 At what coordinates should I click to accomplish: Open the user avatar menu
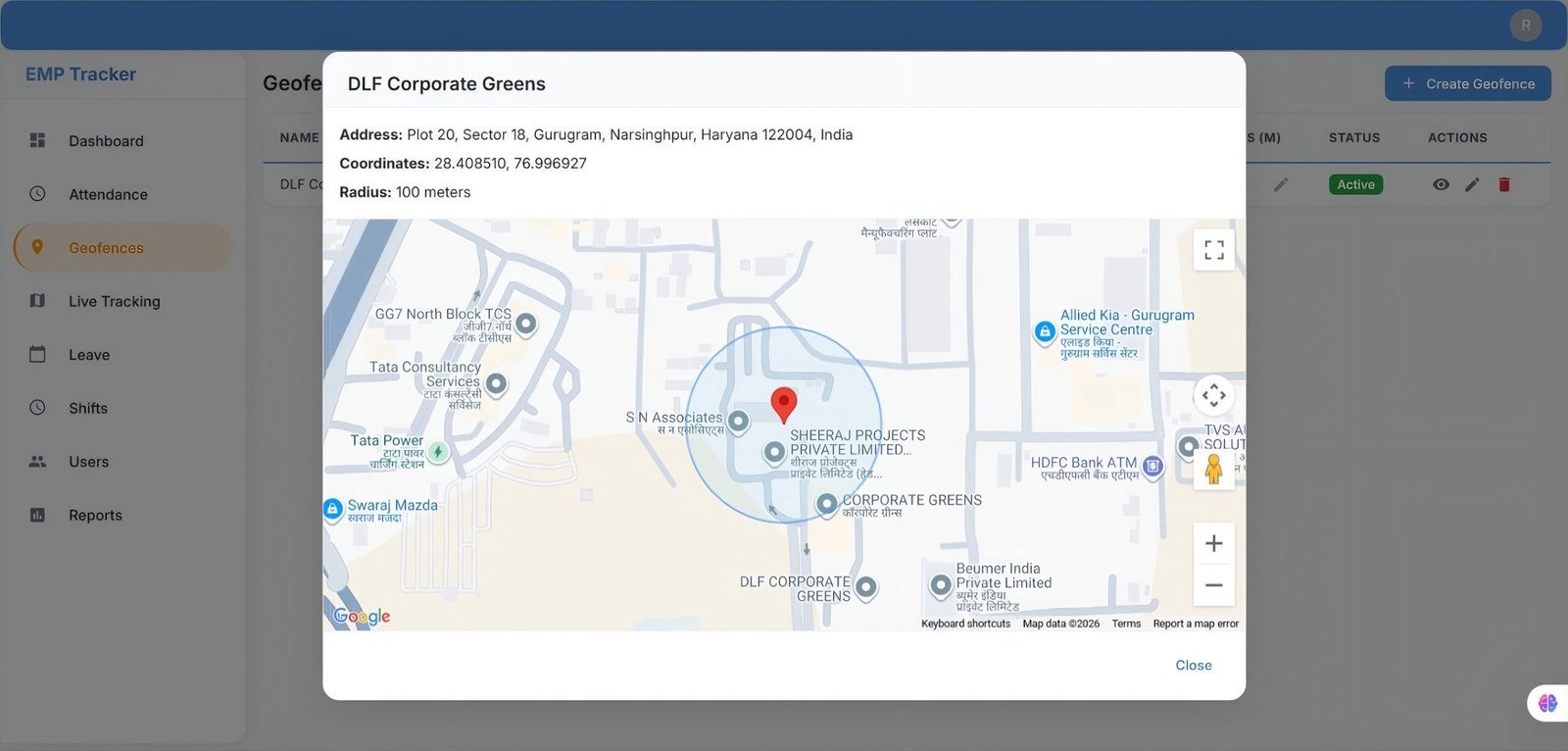(x=1525, y=25)
